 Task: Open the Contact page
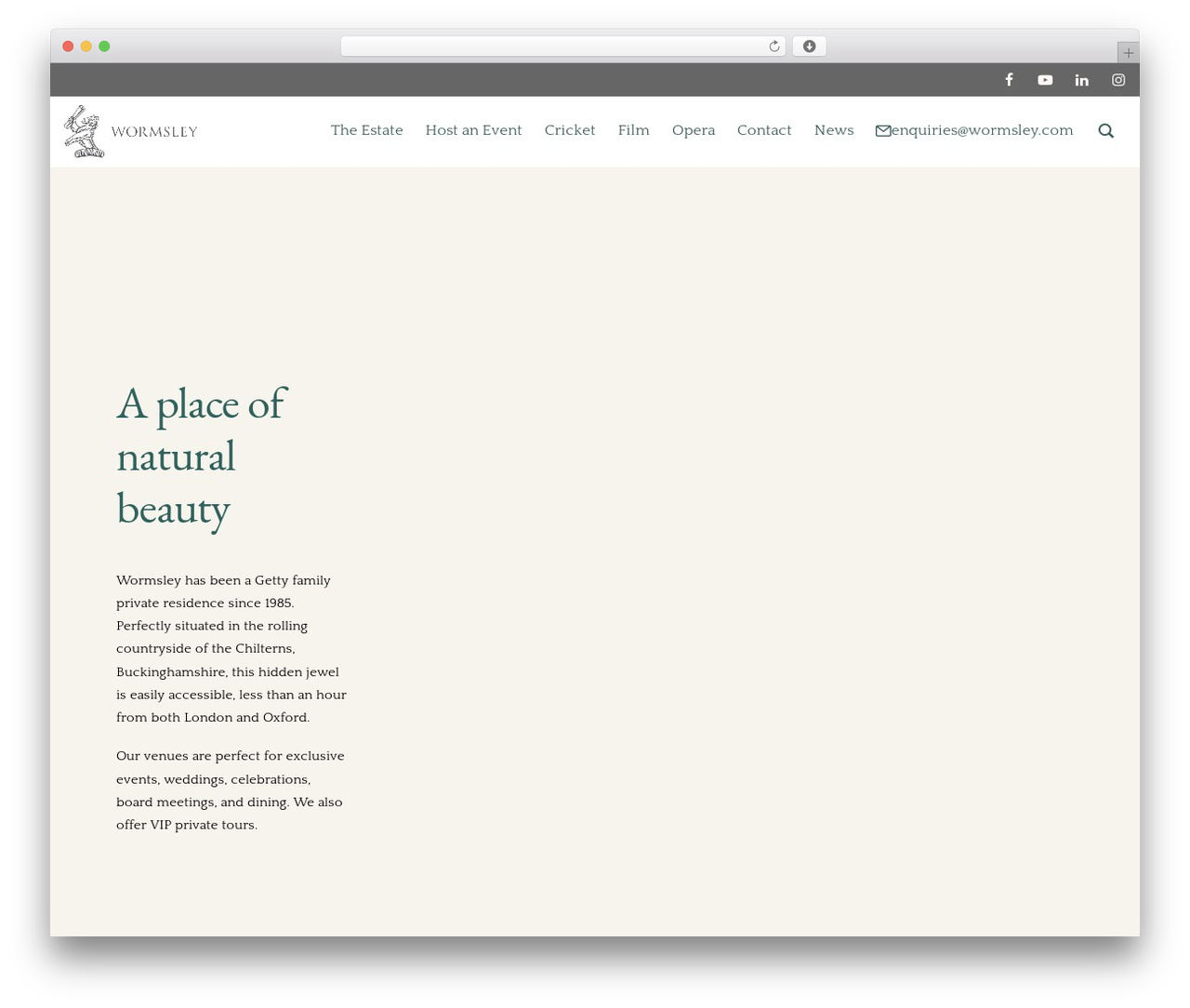(x=764, y=130)
